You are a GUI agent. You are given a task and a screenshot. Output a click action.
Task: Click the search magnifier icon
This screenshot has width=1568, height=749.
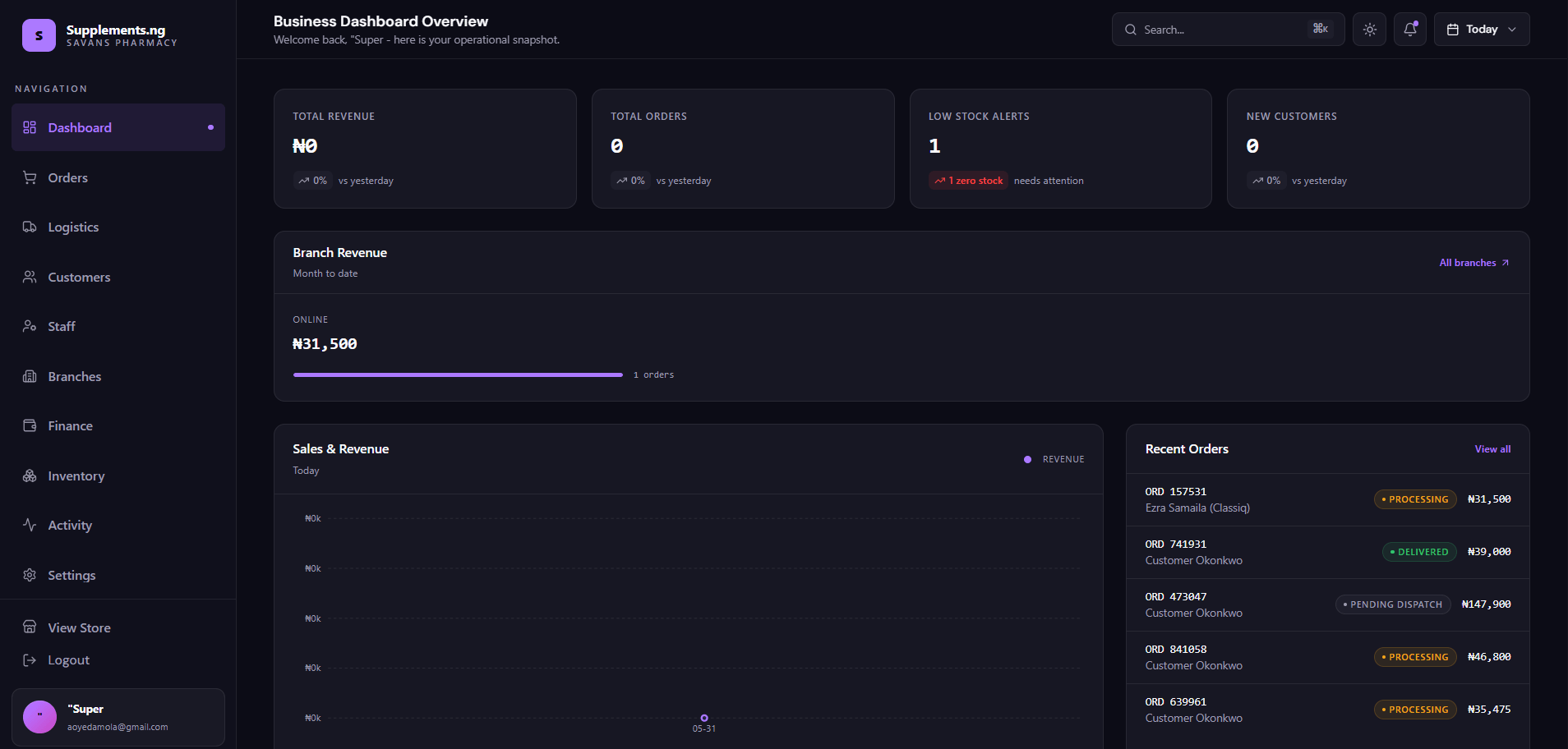click(1131, 30)
